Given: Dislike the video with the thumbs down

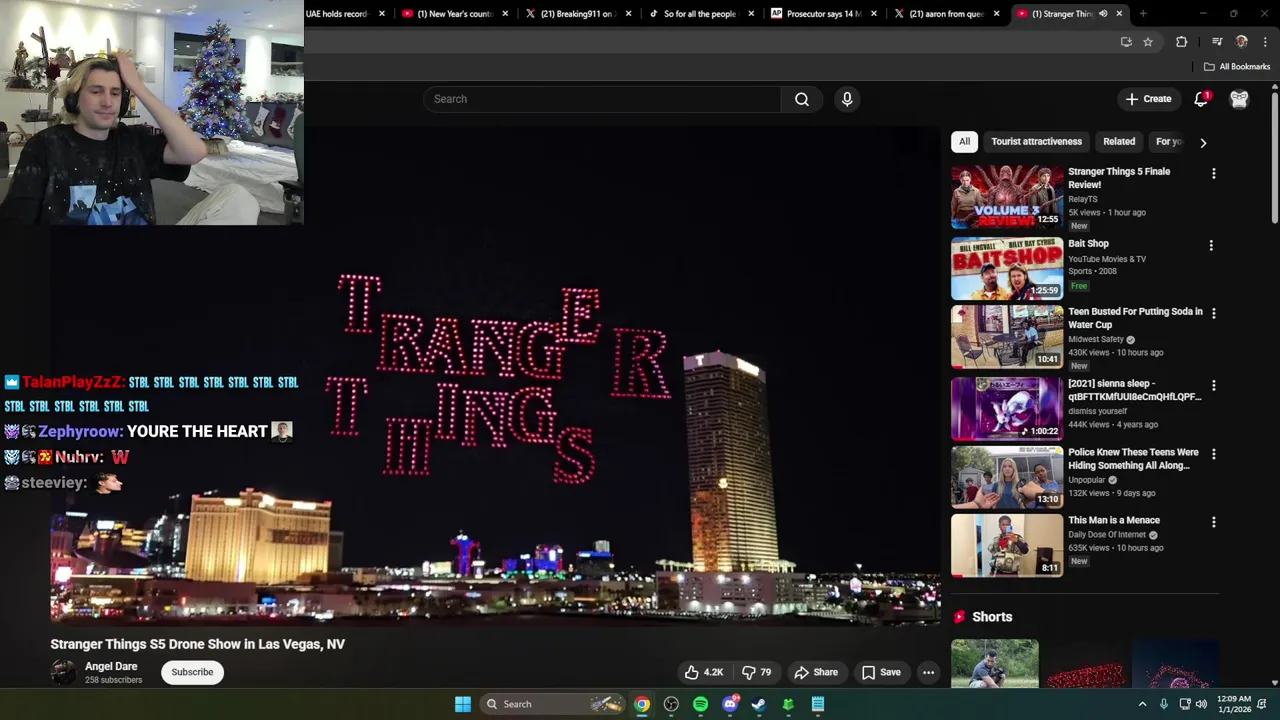Looking at the screenshot, I should [756, 672].
